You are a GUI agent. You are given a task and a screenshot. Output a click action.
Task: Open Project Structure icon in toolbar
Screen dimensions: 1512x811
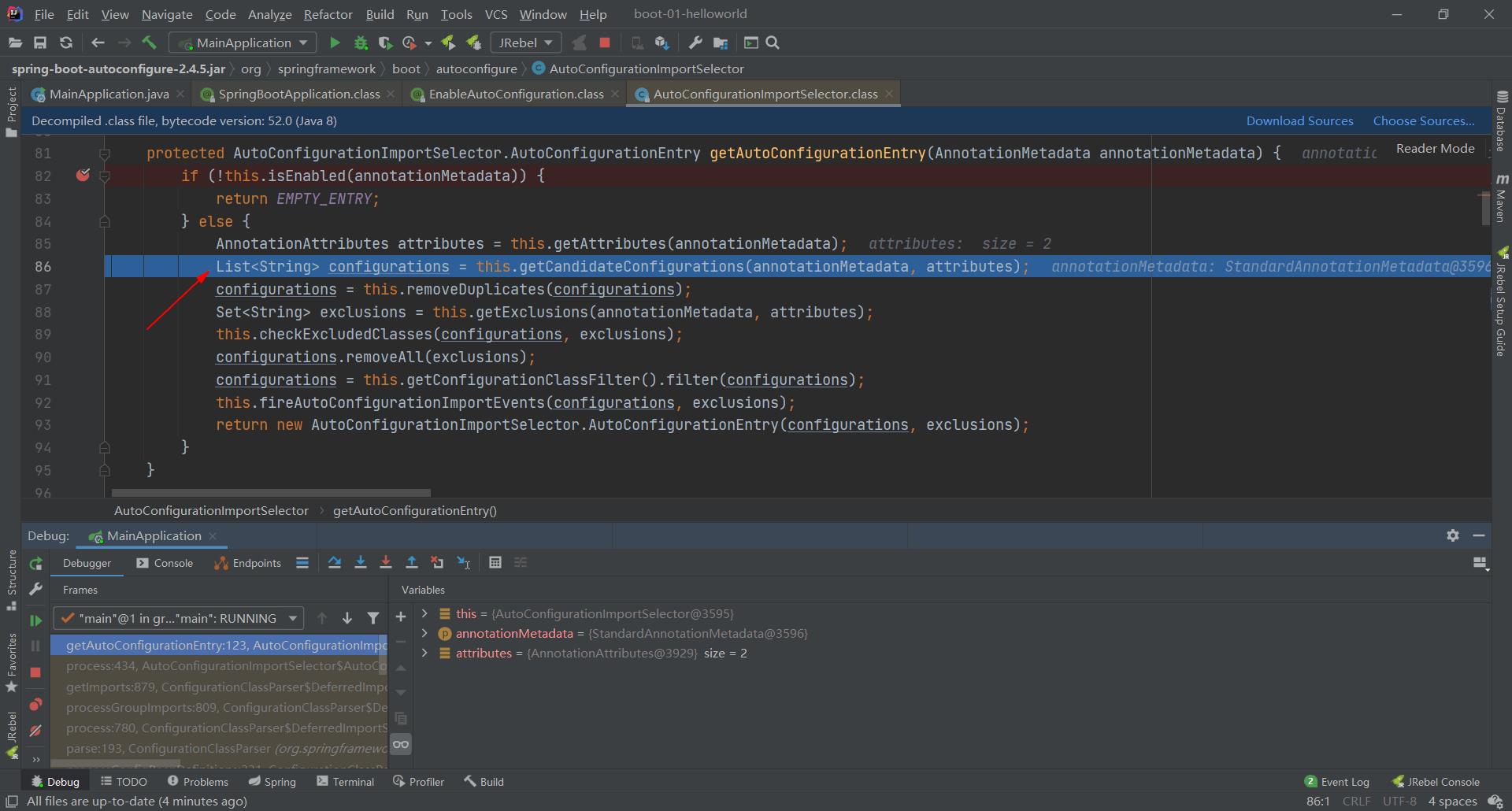click(x=721, y=43)
